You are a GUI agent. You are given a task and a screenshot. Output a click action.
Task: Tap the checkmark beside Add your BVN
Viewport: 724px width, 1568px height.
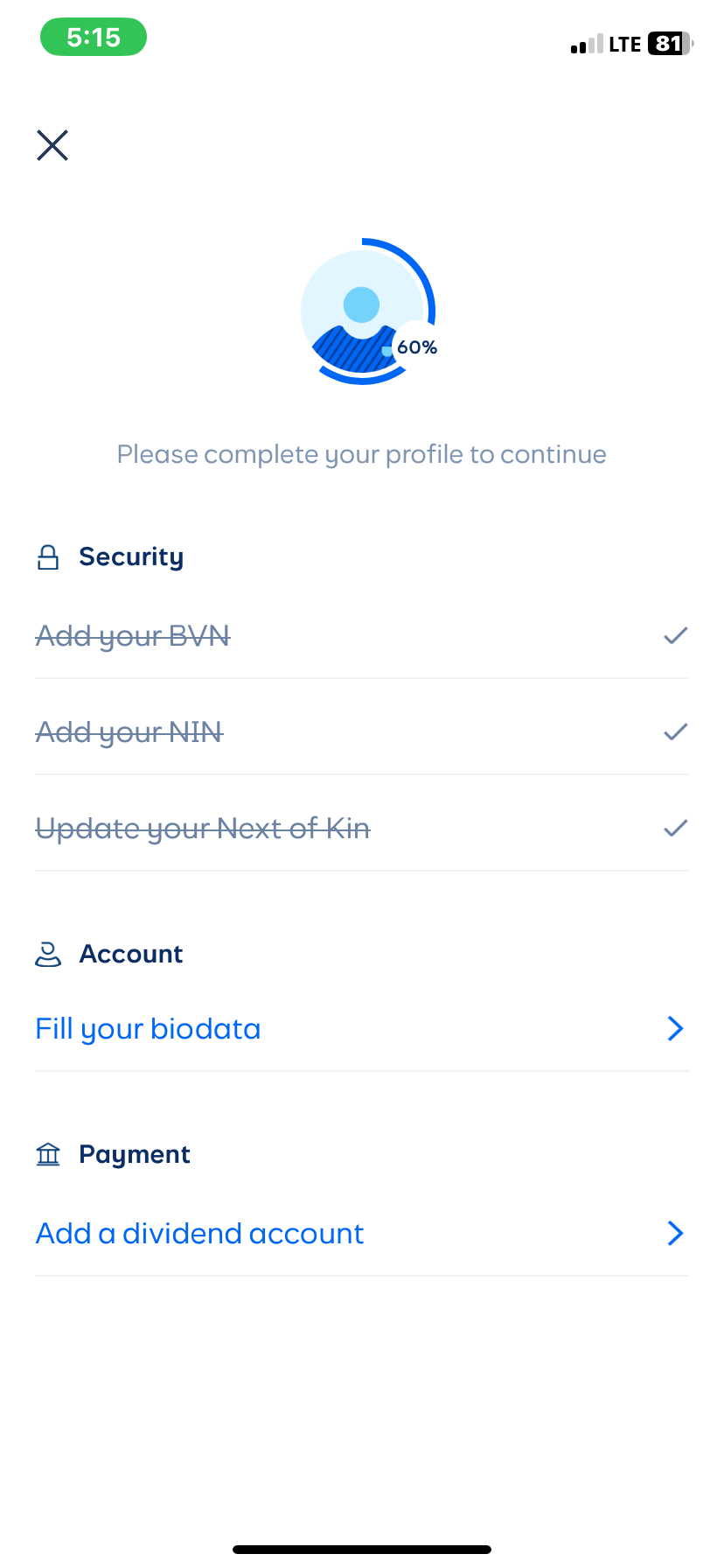(675, 635)
